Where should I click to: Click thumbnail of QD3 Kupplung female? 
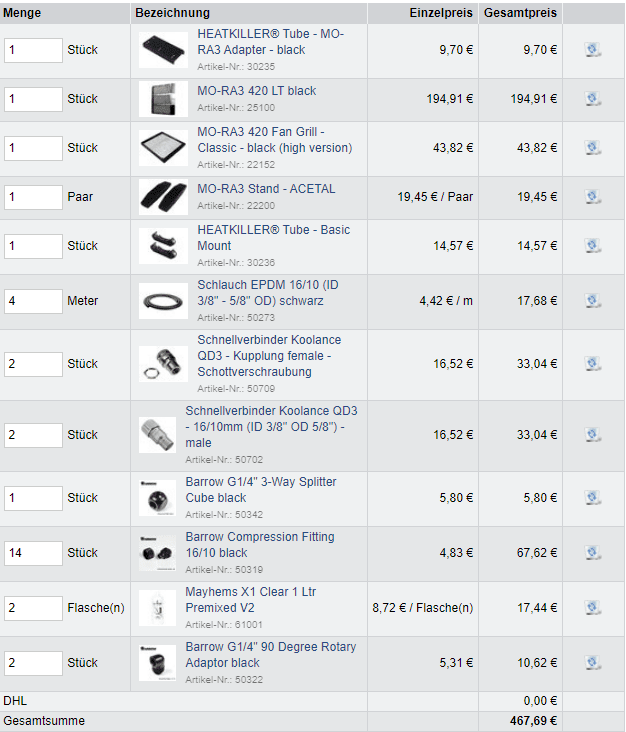[163, 364]
